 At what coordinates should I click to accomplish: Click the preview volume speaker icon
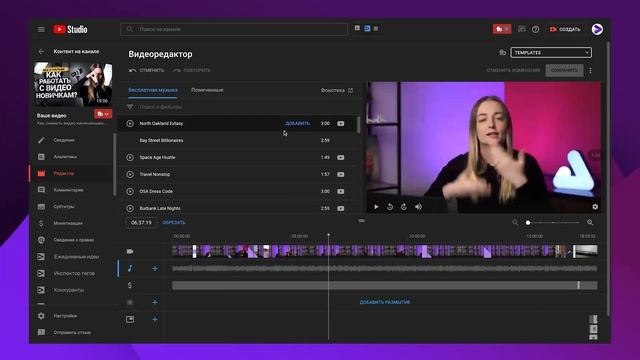point(418,207)
